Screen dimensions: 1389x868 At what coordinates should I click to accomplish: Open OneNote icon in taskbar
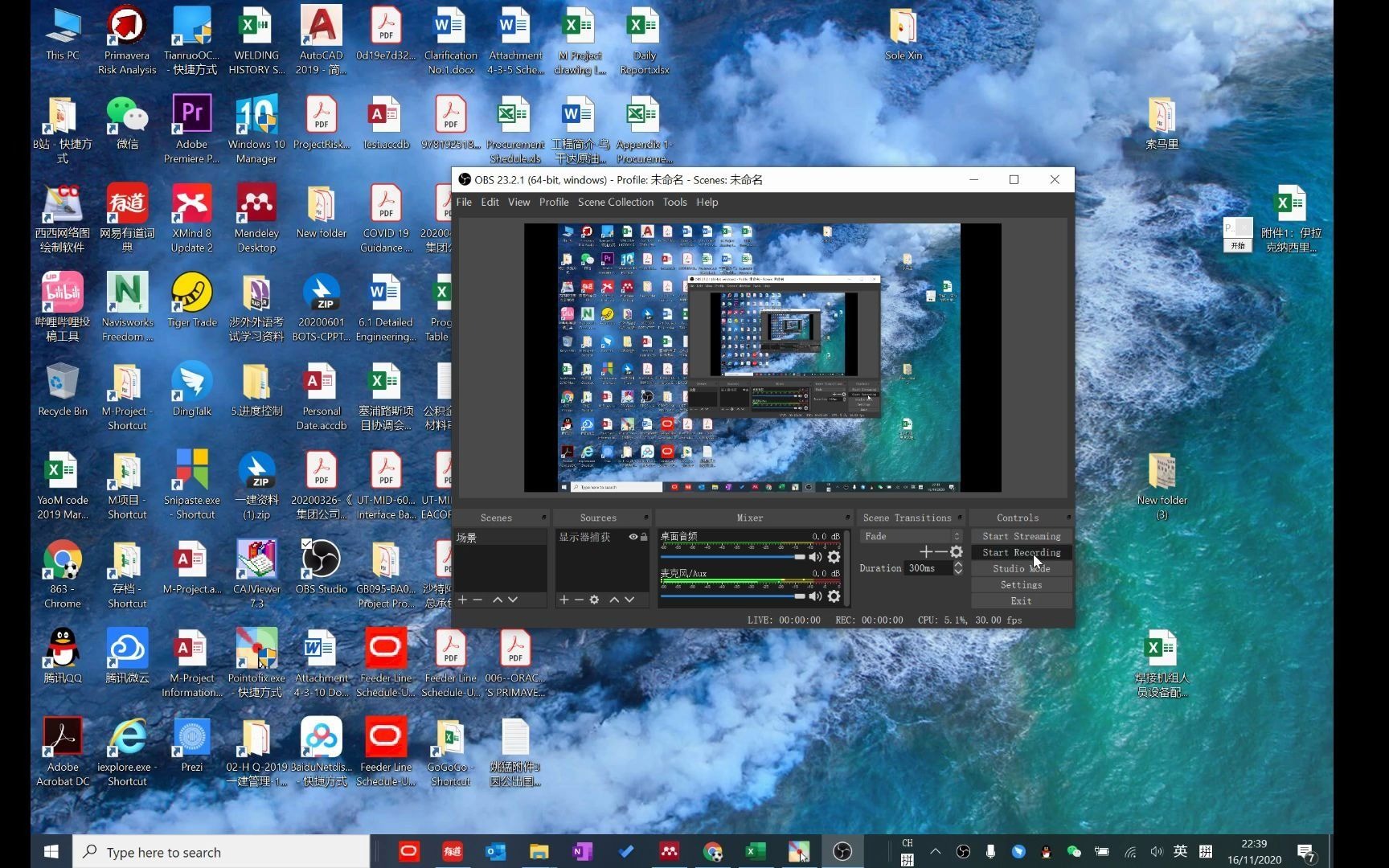point(582,852)
